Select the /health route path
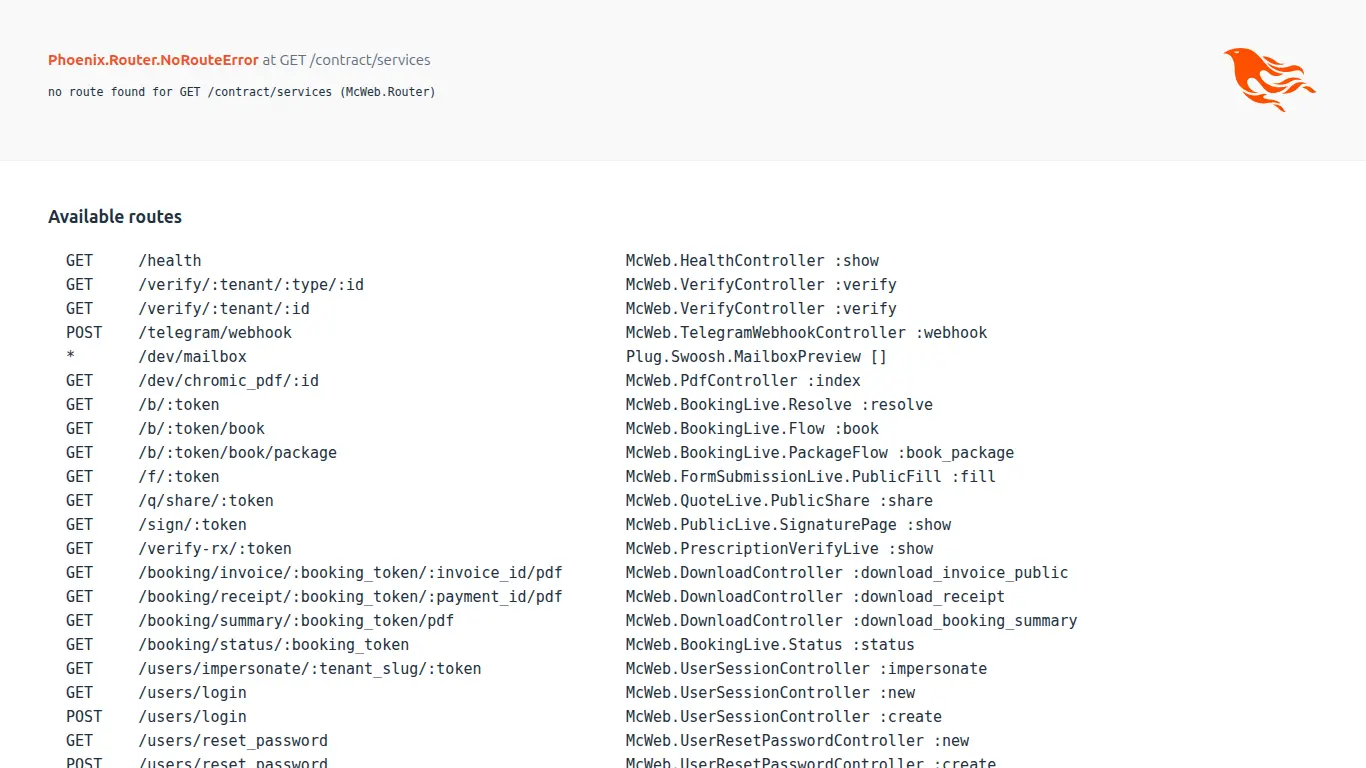1366x768 pixels. point(170,261)
